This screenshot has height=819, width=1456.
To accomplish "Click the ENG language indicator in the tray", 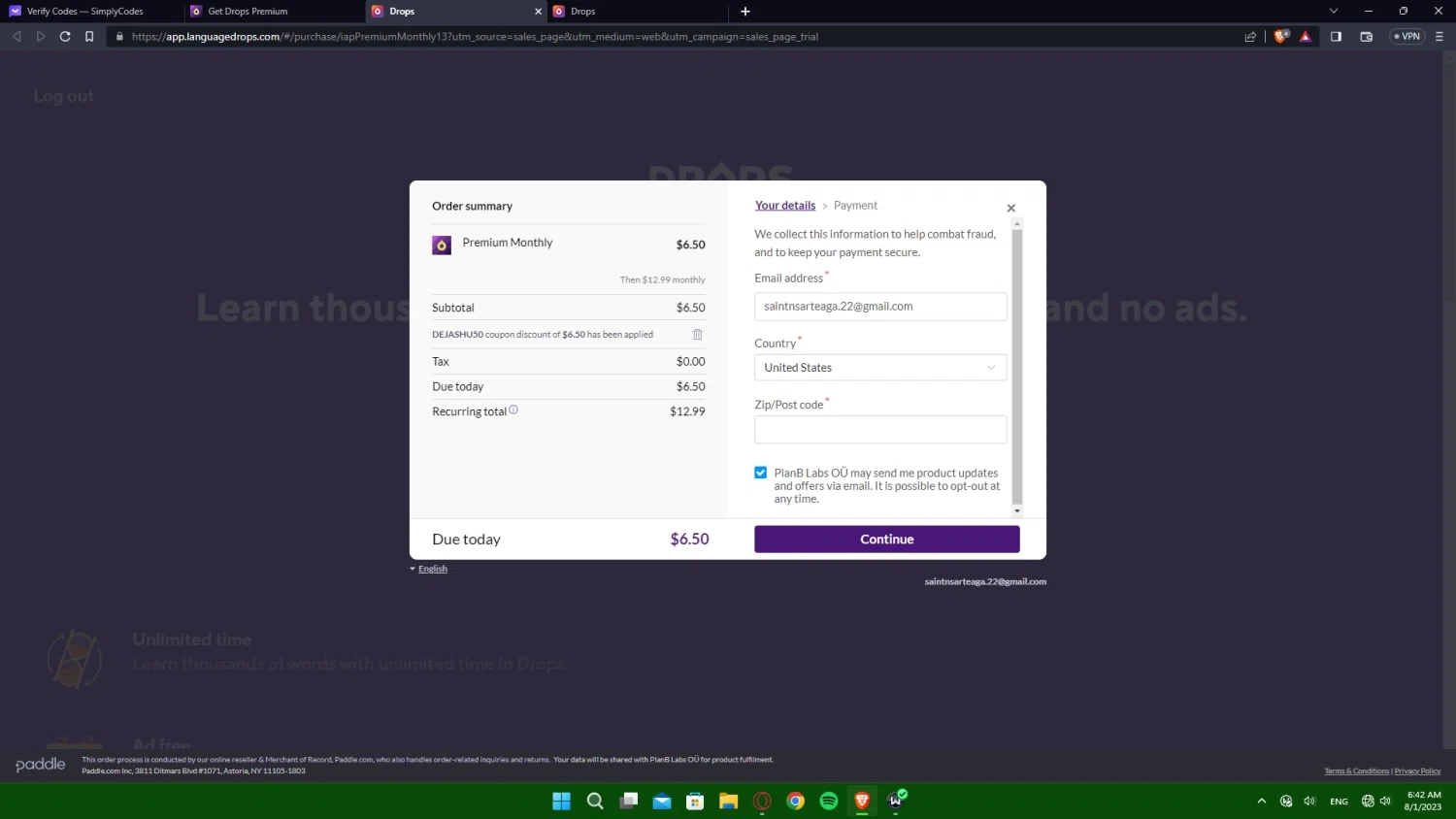I will point(1339,802).
